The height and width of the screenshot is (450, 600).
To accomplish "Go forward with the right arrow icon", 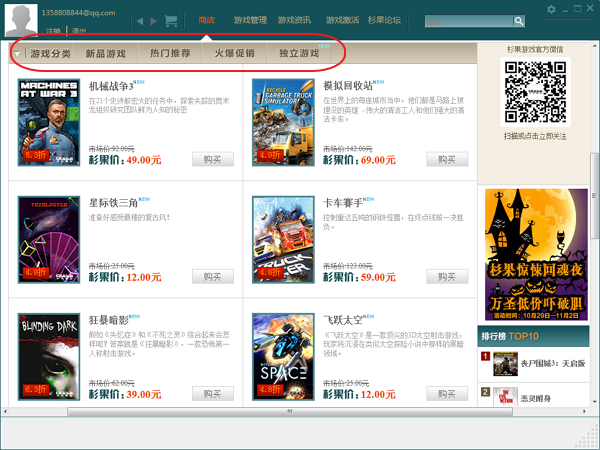I will (x=154, y=21).
